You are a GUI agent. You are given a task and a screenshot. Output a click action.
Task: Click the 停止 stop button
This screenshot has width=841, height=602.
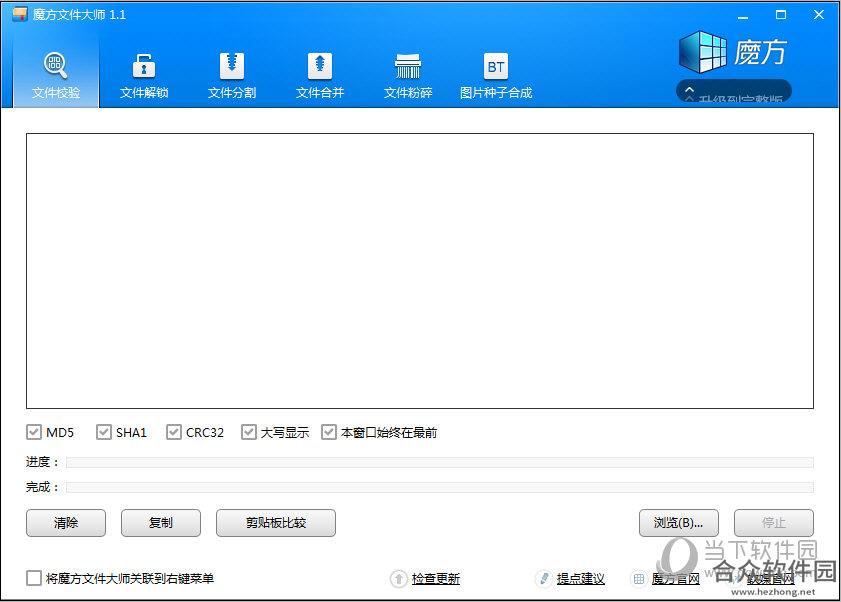click(774, 523)
